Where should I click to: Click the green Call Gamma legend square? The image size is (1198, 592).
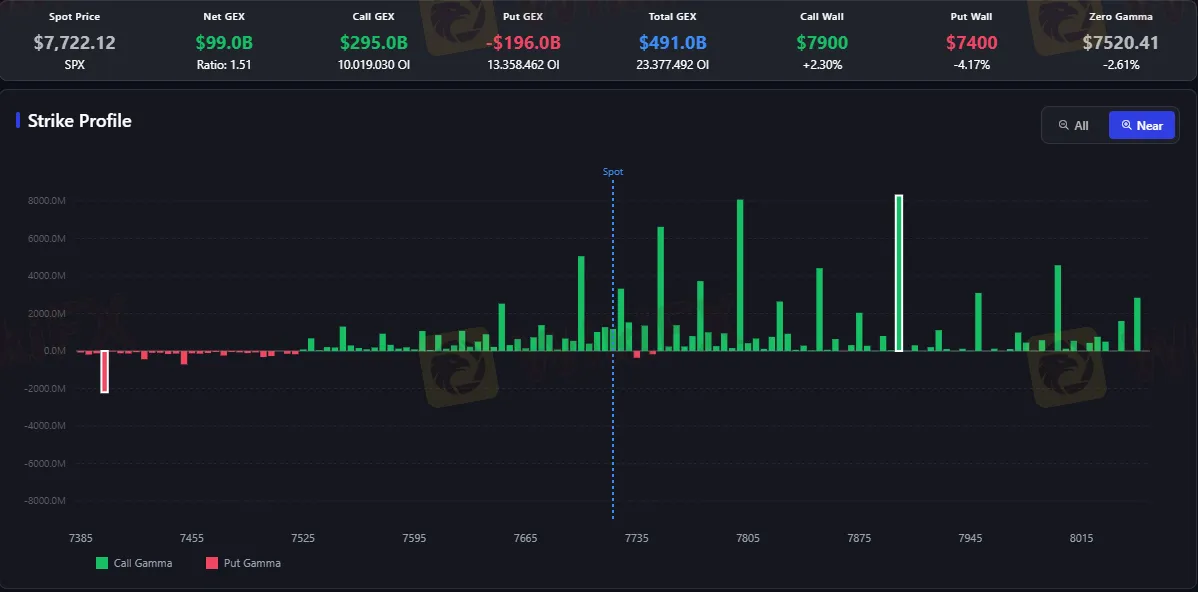click(x=102, y=563)
